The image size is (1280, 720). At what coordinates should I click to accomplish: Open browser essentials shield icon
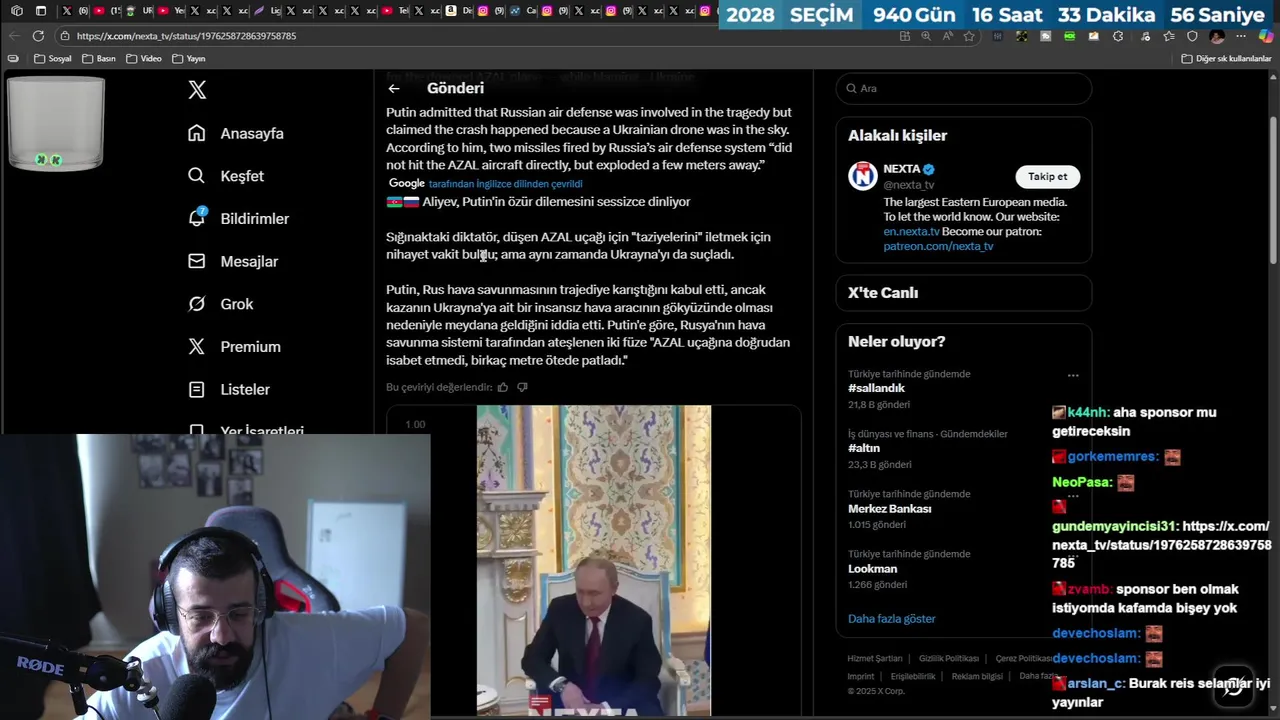(x=1192, y=36)
